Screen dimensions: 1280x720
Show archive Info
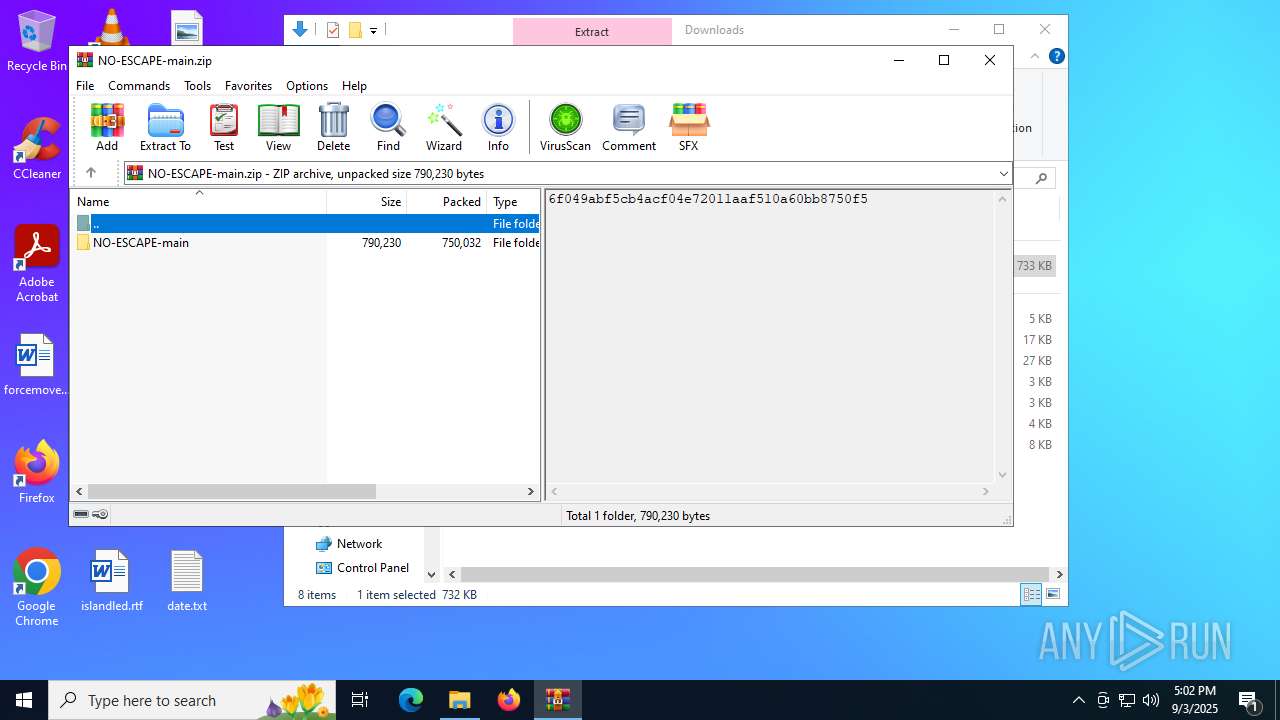498,127
